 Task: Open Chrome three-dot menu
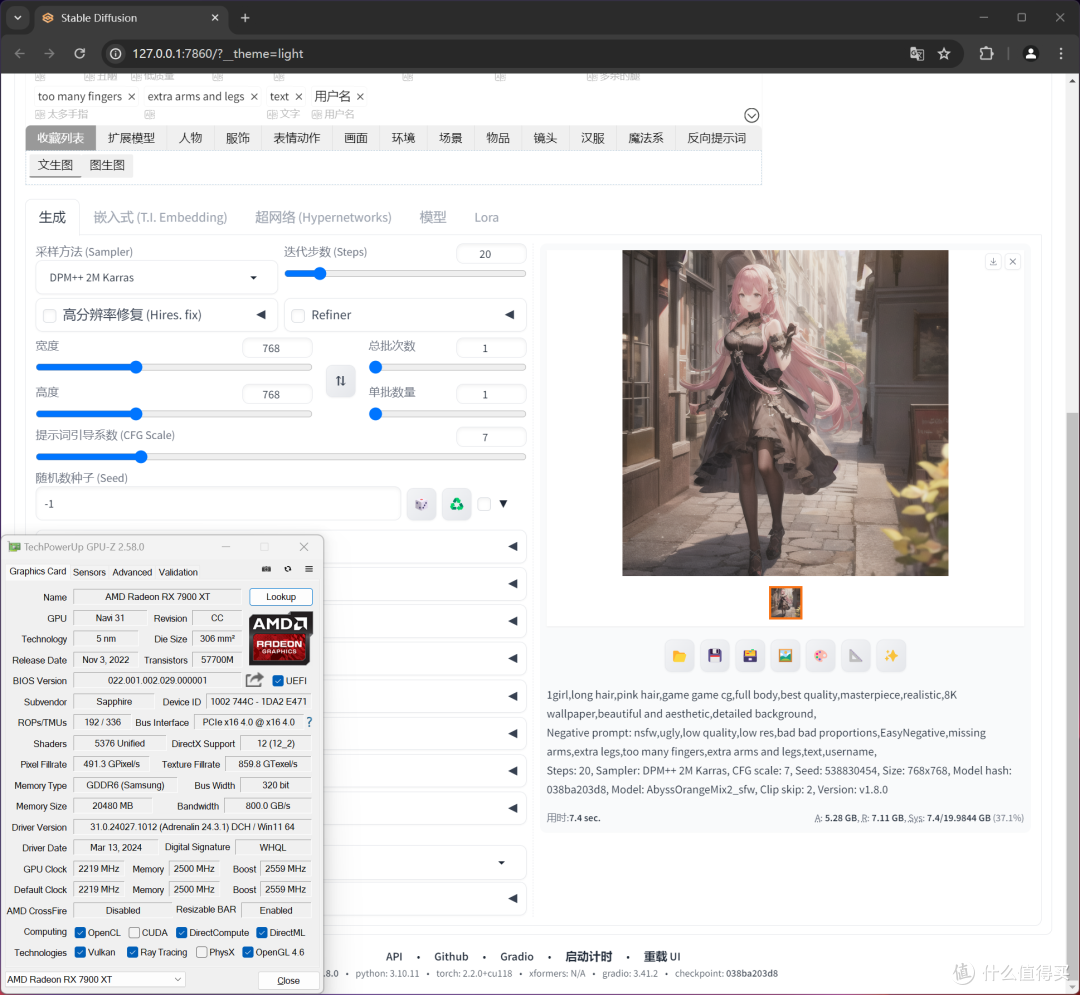pyautogui.click(x=1061, y=54)
